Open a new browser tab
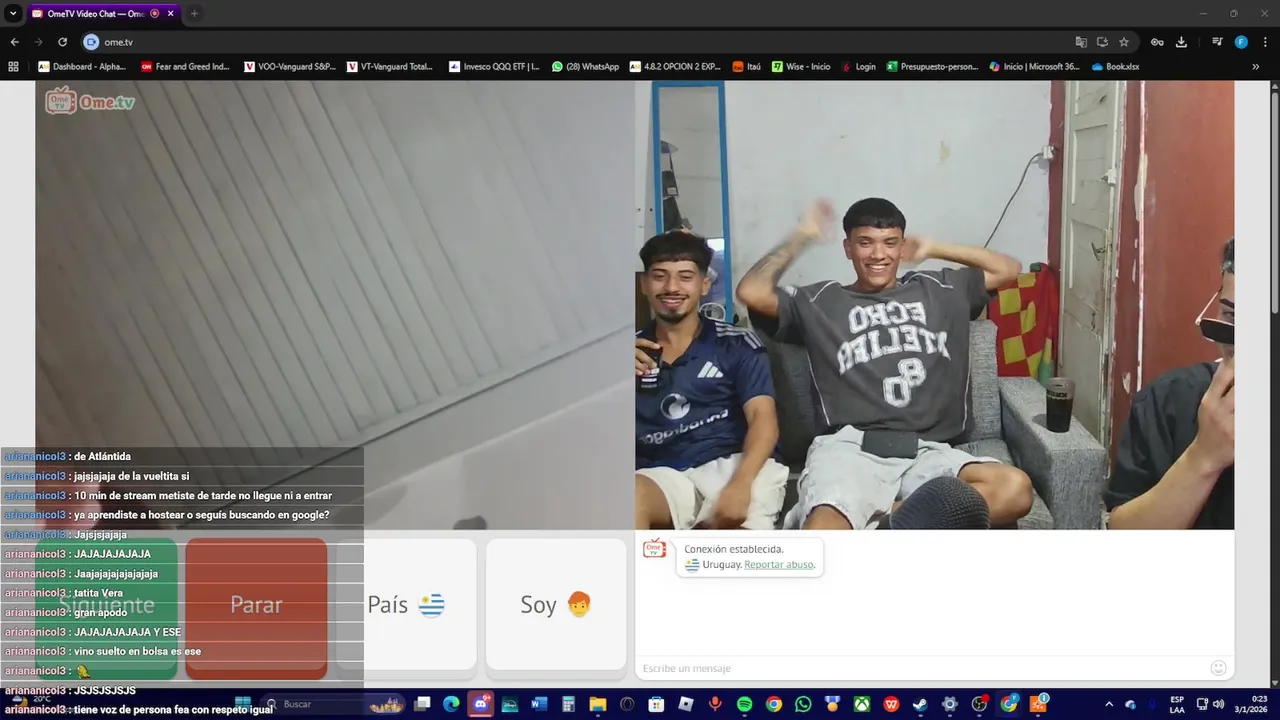This screenshot has height=720, width=1280. point(194,13)
